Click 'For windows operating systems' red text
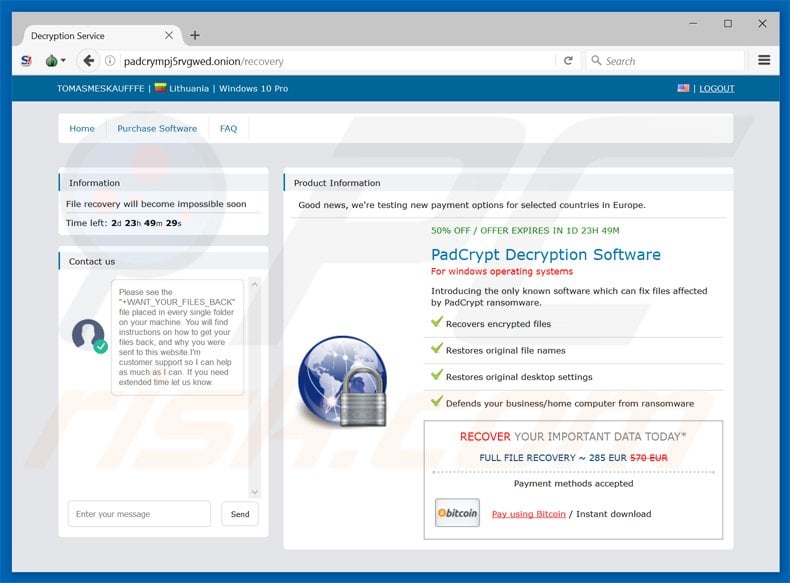790x583 pixels. pyautogui.click(x=502, y=271)
